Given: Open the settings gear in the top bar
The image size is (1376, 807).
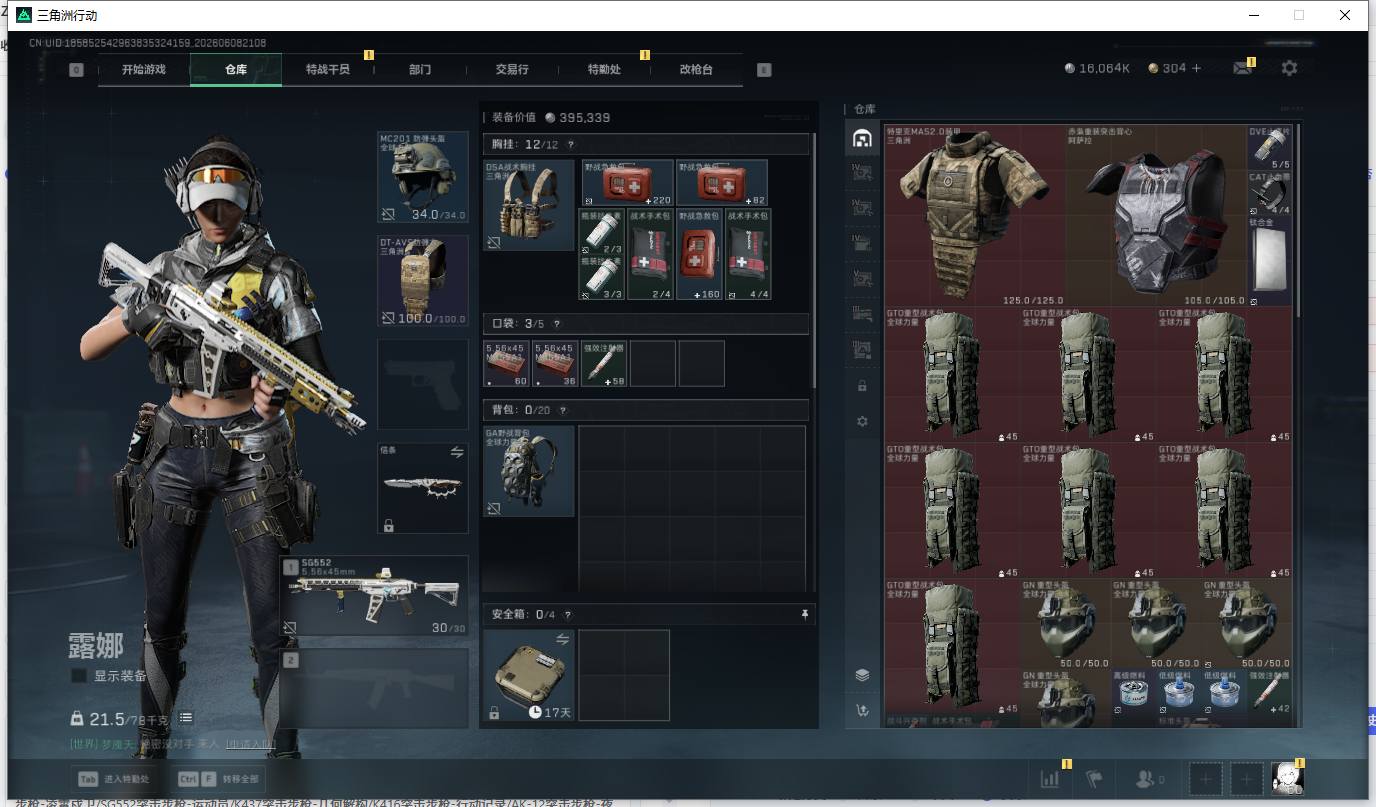Looking at the screenshot, I should tap(1289, 68).
